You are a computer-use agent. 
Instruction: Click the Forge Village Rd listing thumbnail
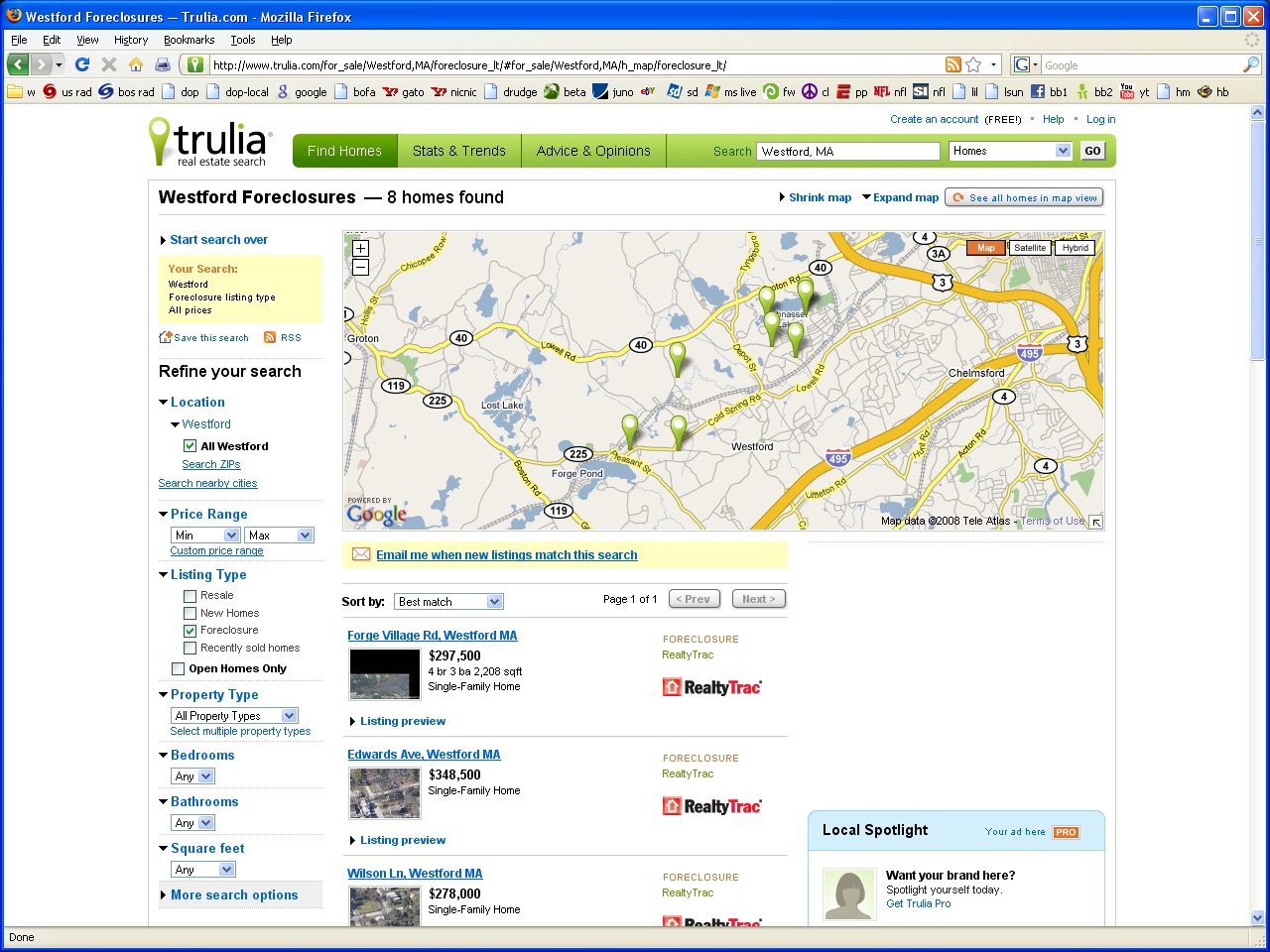pos(385,674)
